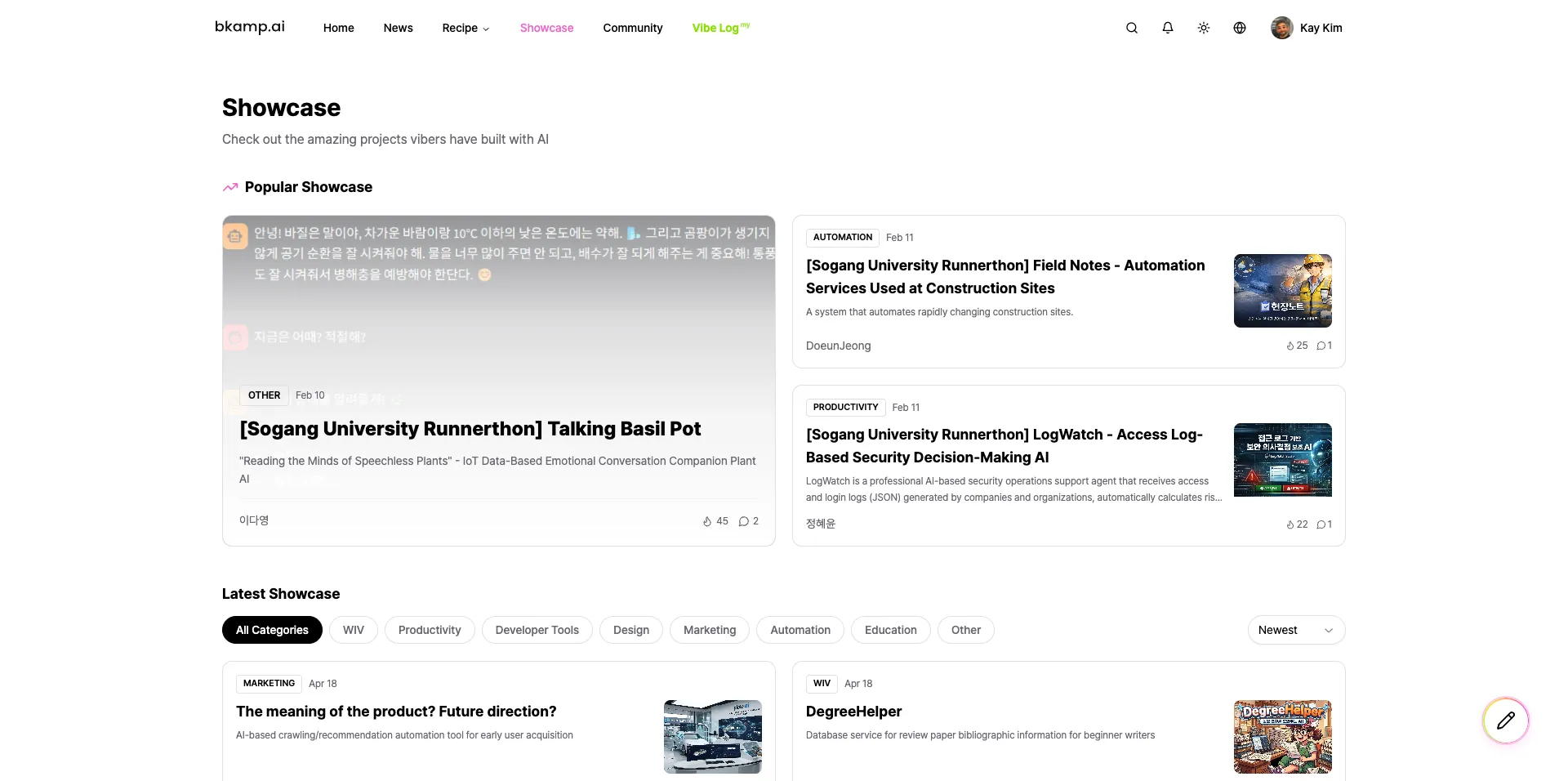Select the Automation category filter

click(x=800, y=630)
